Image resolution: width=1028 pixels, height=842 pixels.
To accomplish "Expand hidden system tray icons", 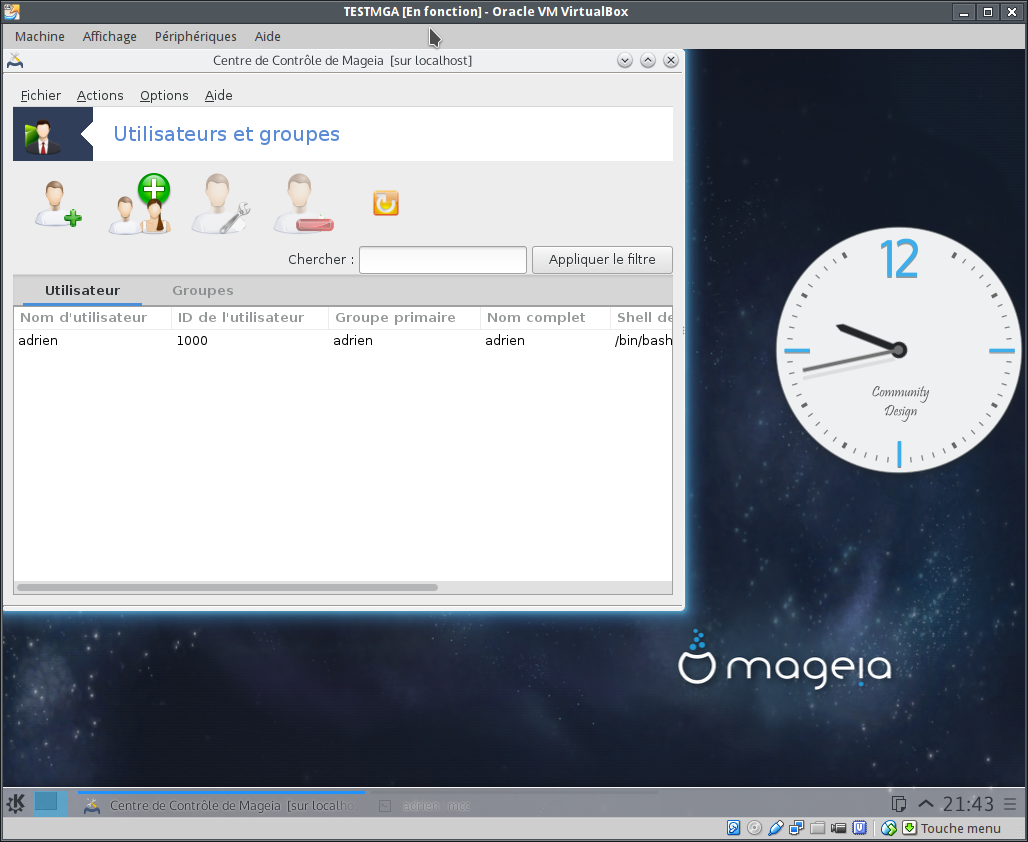I will pos(926,804).
